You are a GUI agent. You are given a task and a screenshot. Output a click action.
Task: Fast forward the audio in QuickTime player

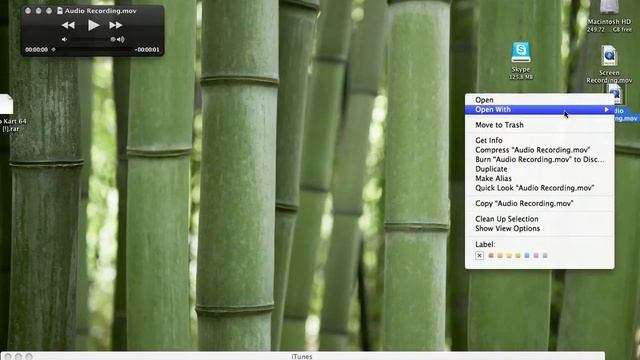click(116, 25)
